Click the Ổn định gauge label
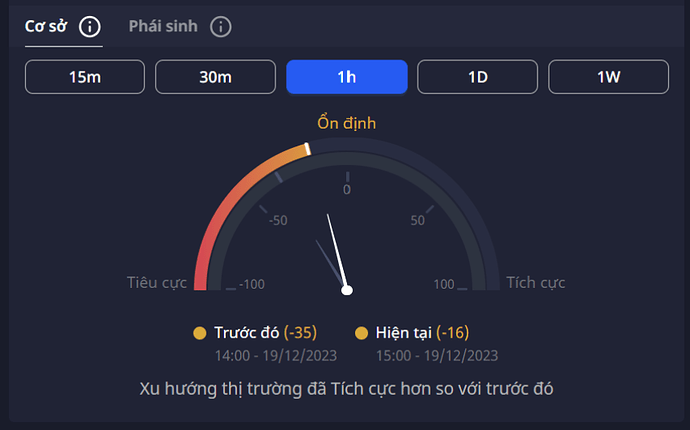 346,124
